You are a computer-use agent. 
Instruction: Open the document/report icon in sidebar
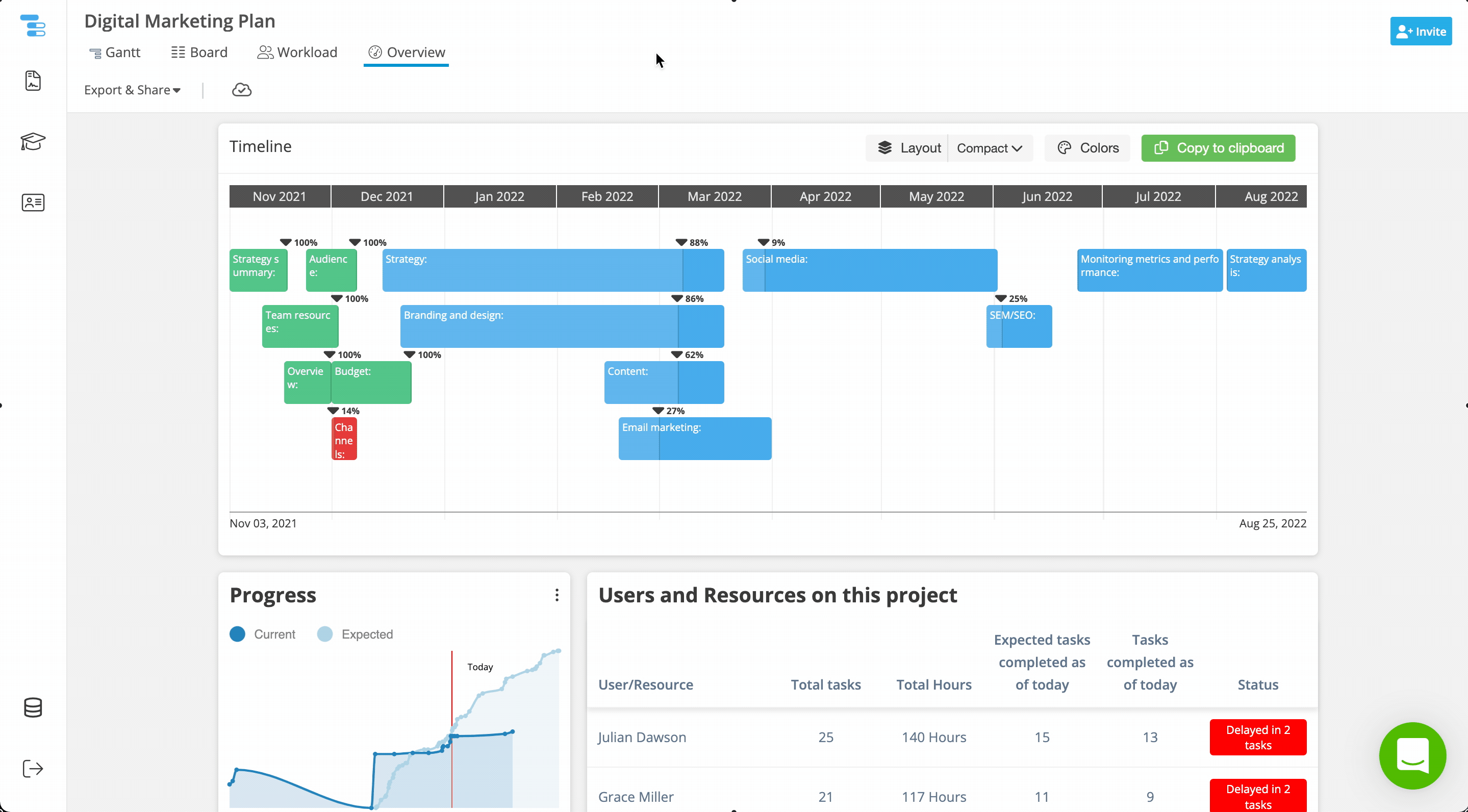click(x=33, y=81)
